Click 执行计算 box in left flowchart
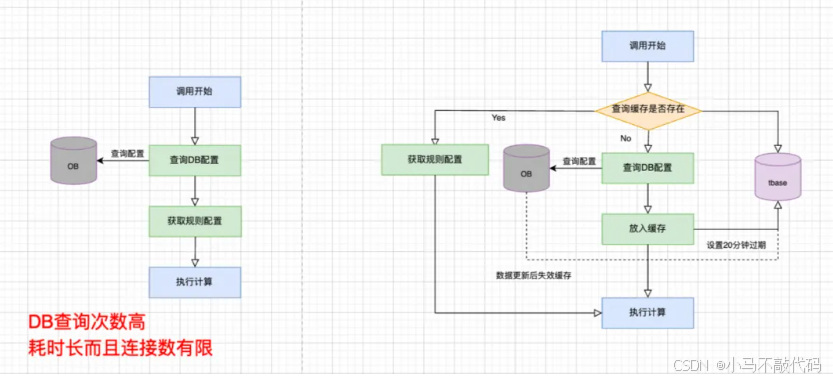 195,282
